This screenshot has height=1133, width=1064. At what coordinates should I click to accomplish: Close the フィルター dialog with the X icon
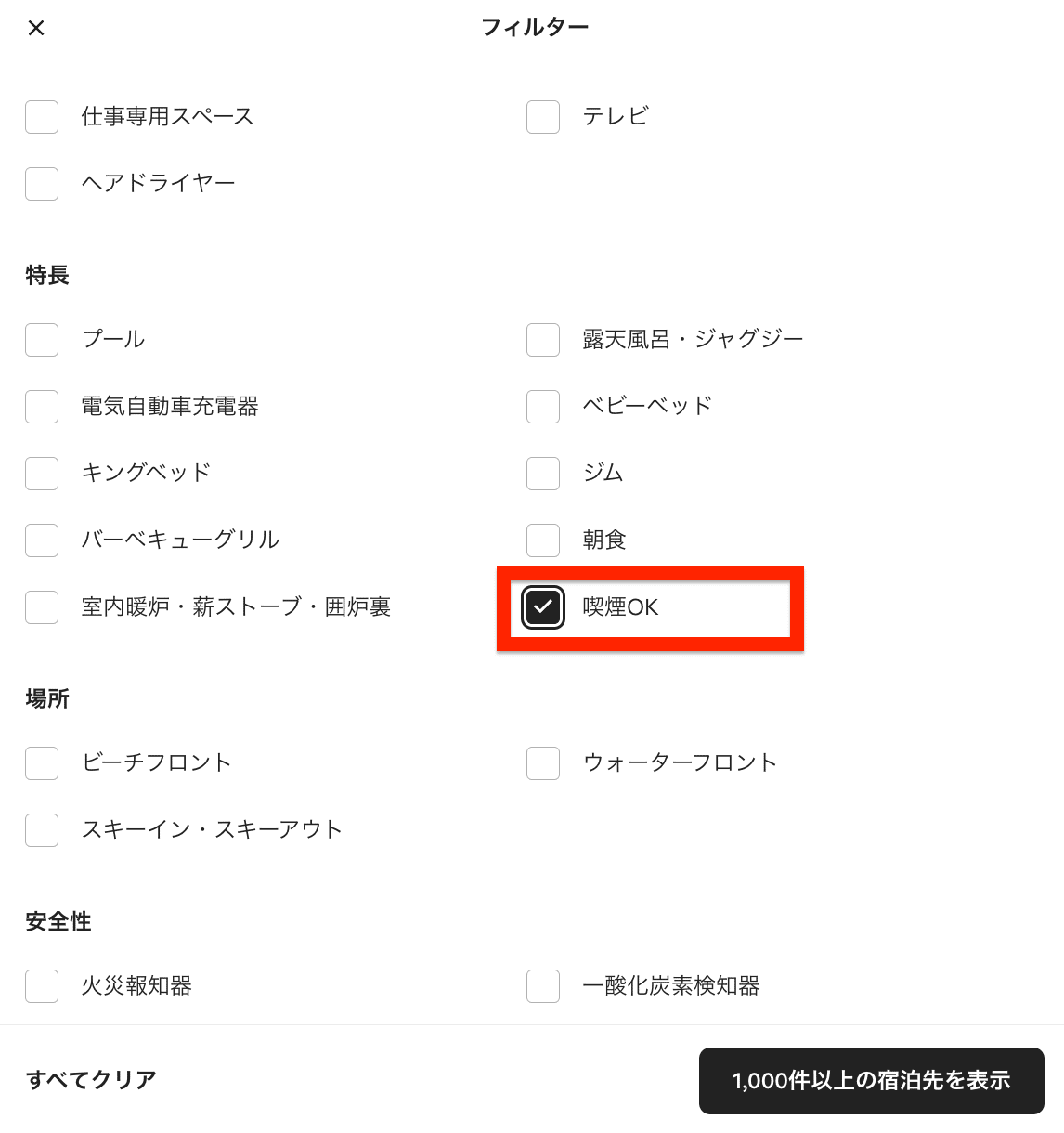point(36,28)
